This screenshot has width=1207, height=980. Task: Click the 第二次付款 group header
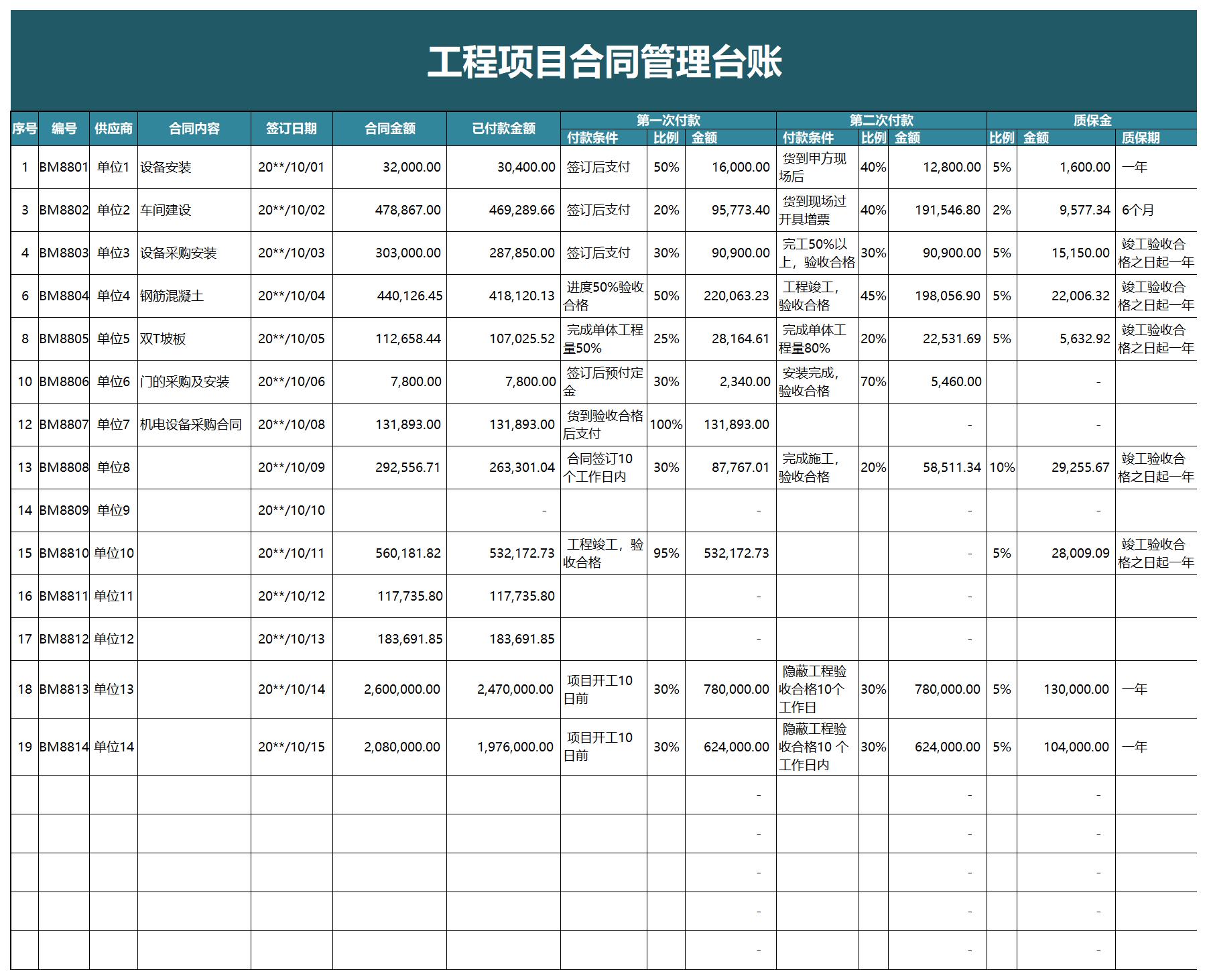881,121
